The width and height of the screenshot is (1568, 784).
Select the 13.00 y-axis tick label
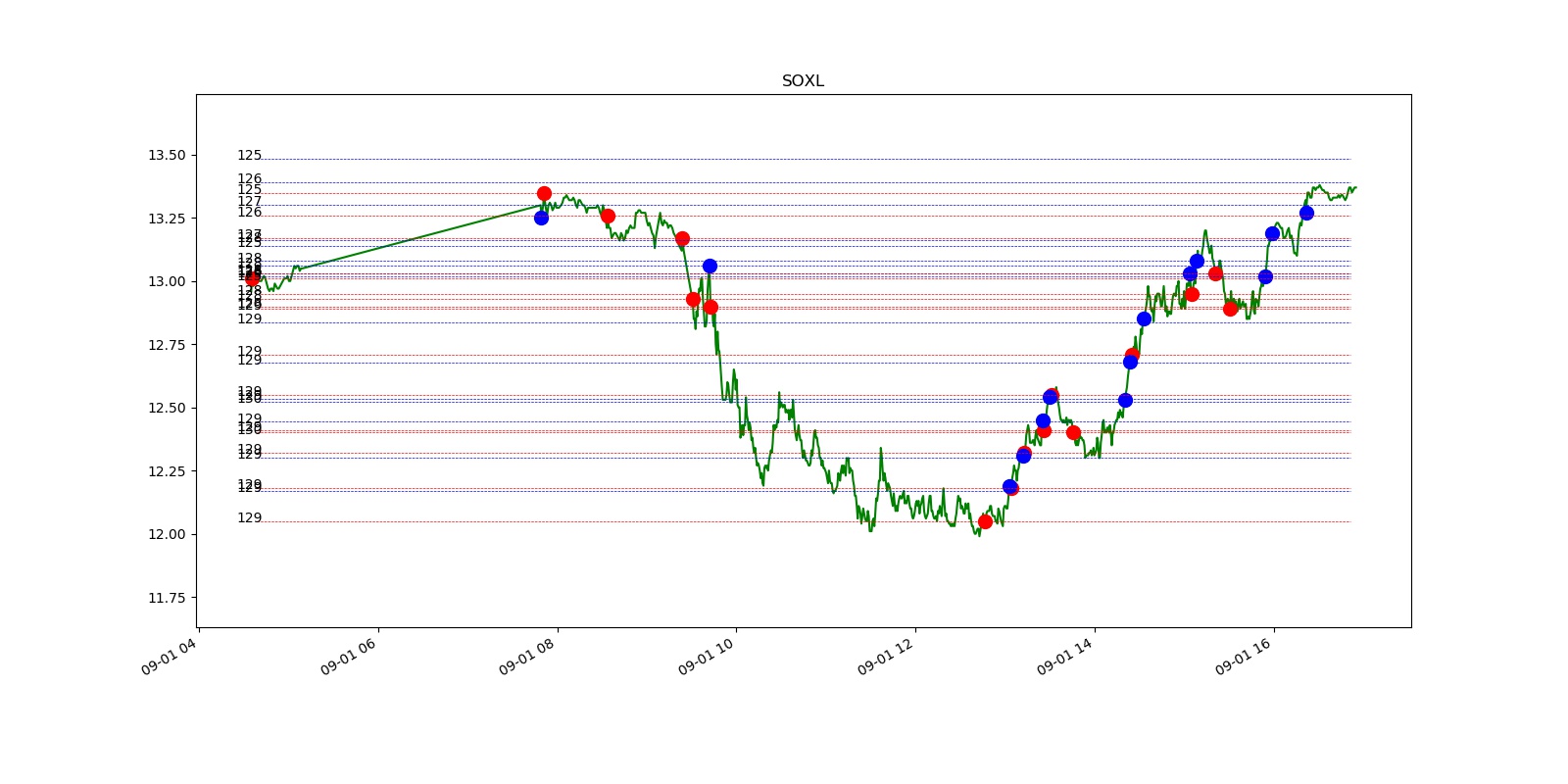pyautogui.click(x=166, y=282)
